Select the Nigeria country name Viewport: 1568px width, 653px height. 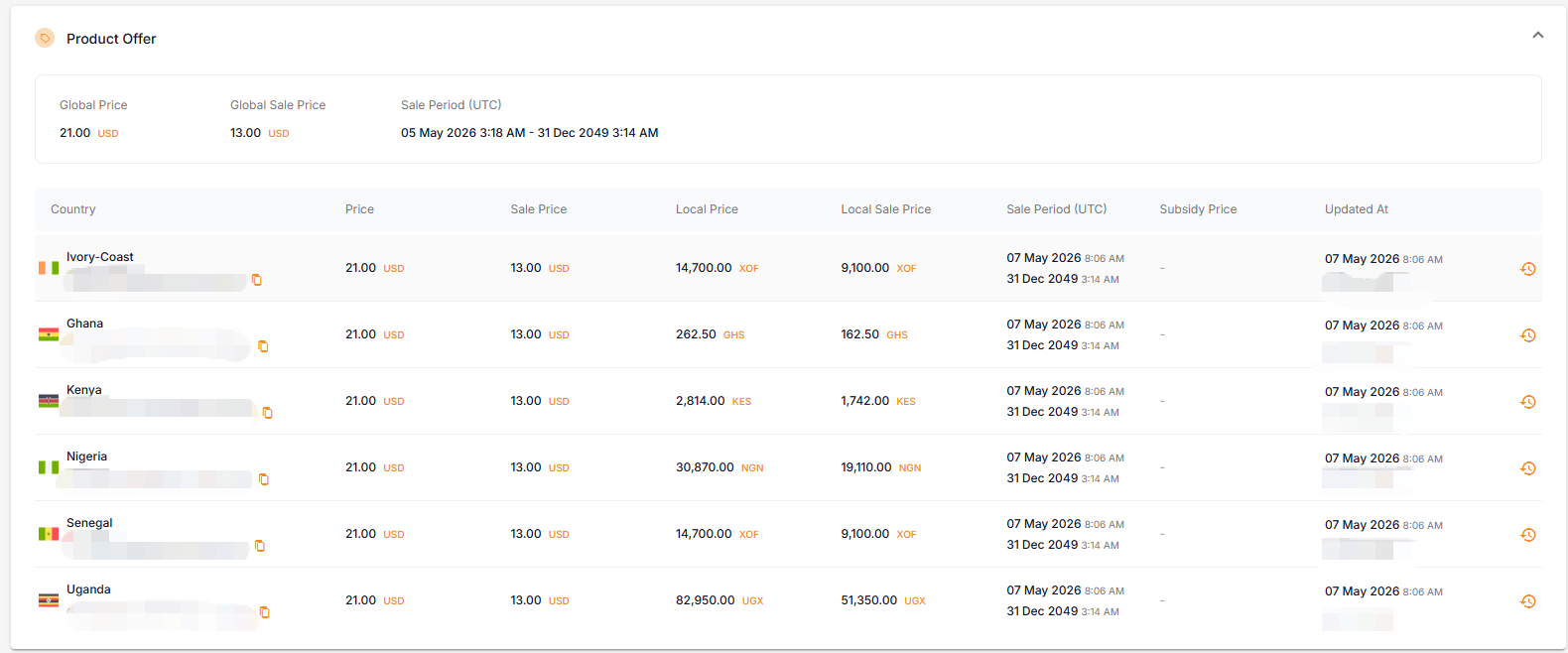point(86,457)
